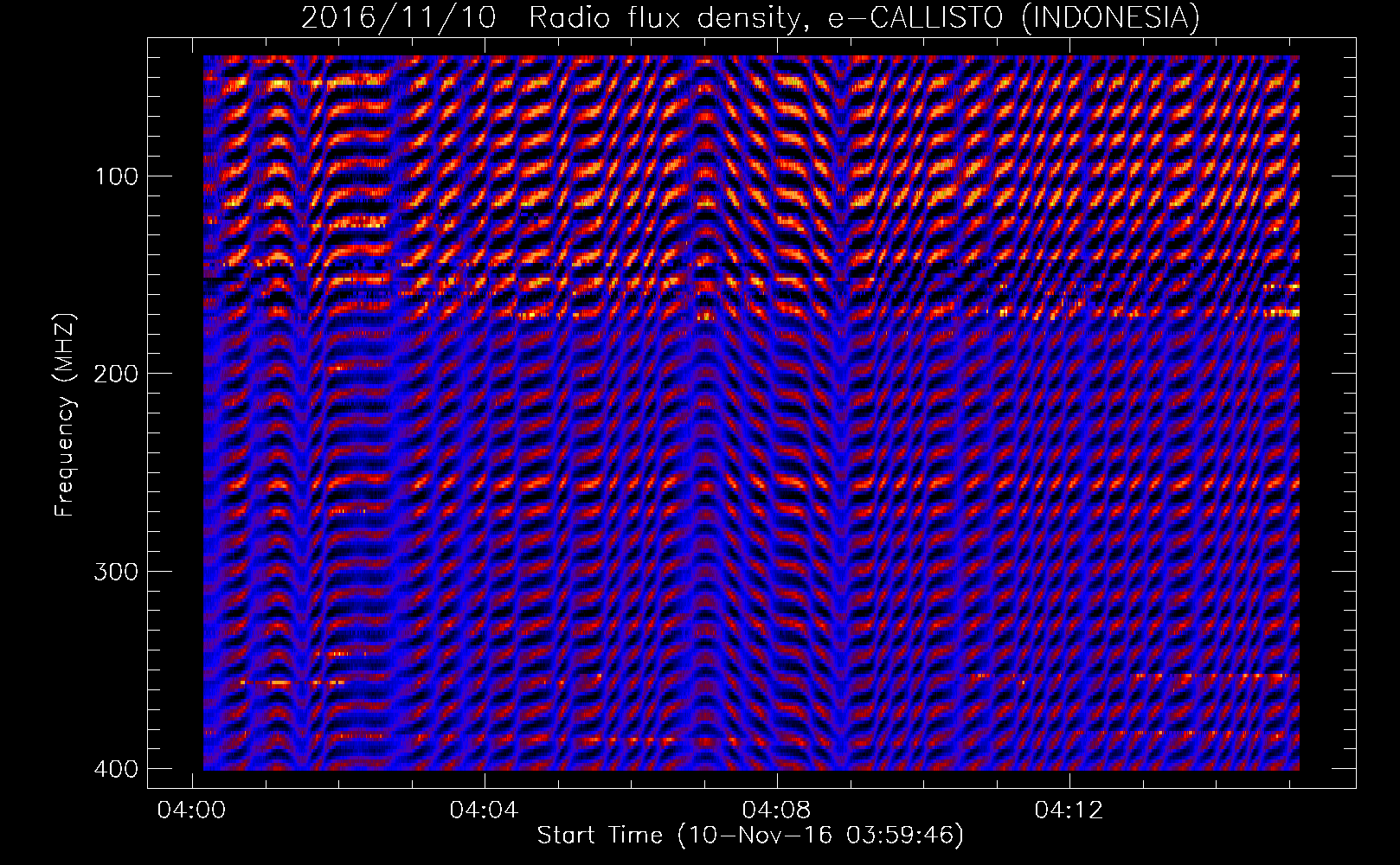Select the 100 frequency axis label
Viewport: 1400px width, 865px height.
(115, 176)
